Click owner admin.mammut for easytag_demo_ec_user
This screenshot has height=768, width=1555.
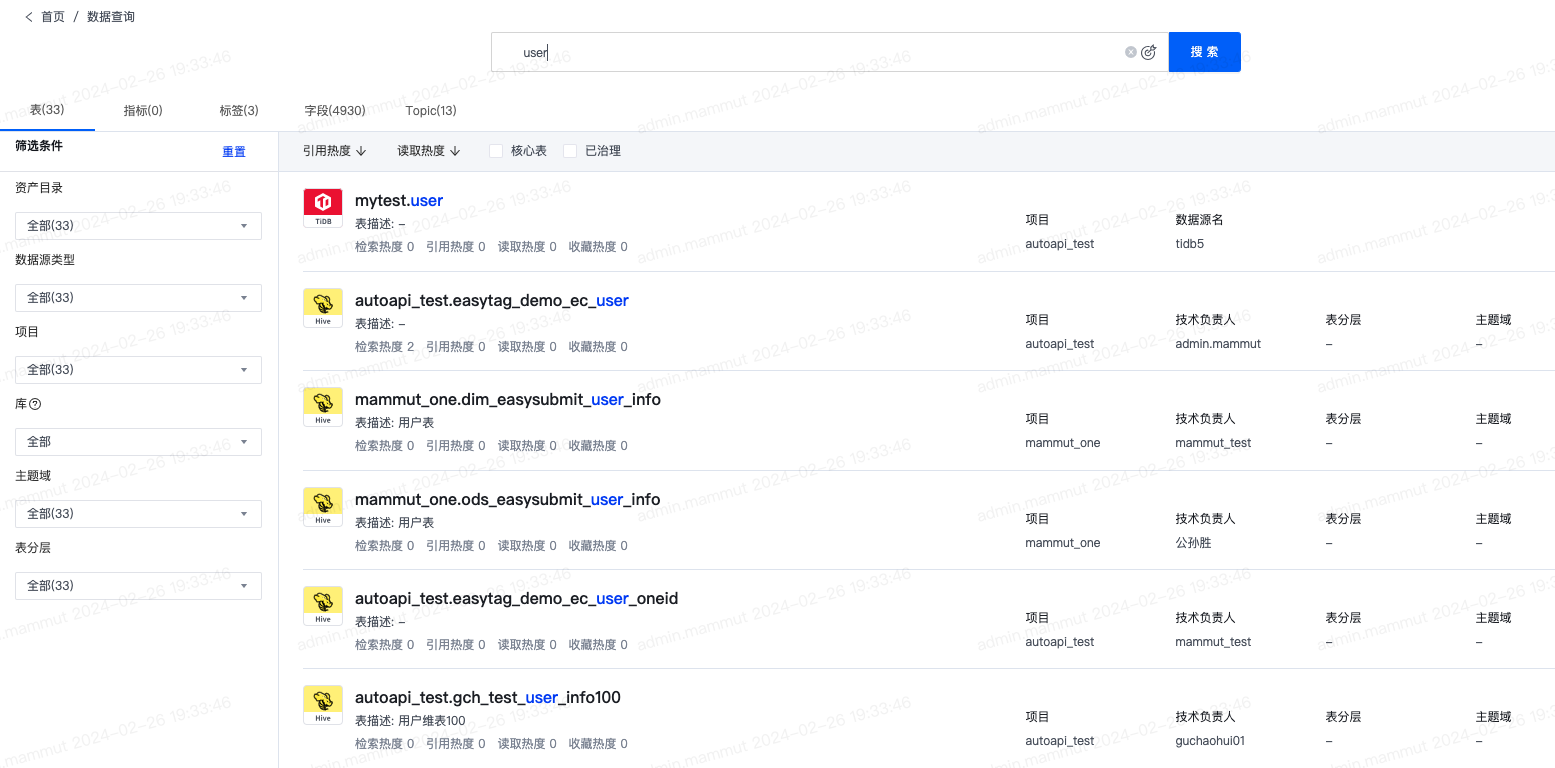click(1218, 343)
